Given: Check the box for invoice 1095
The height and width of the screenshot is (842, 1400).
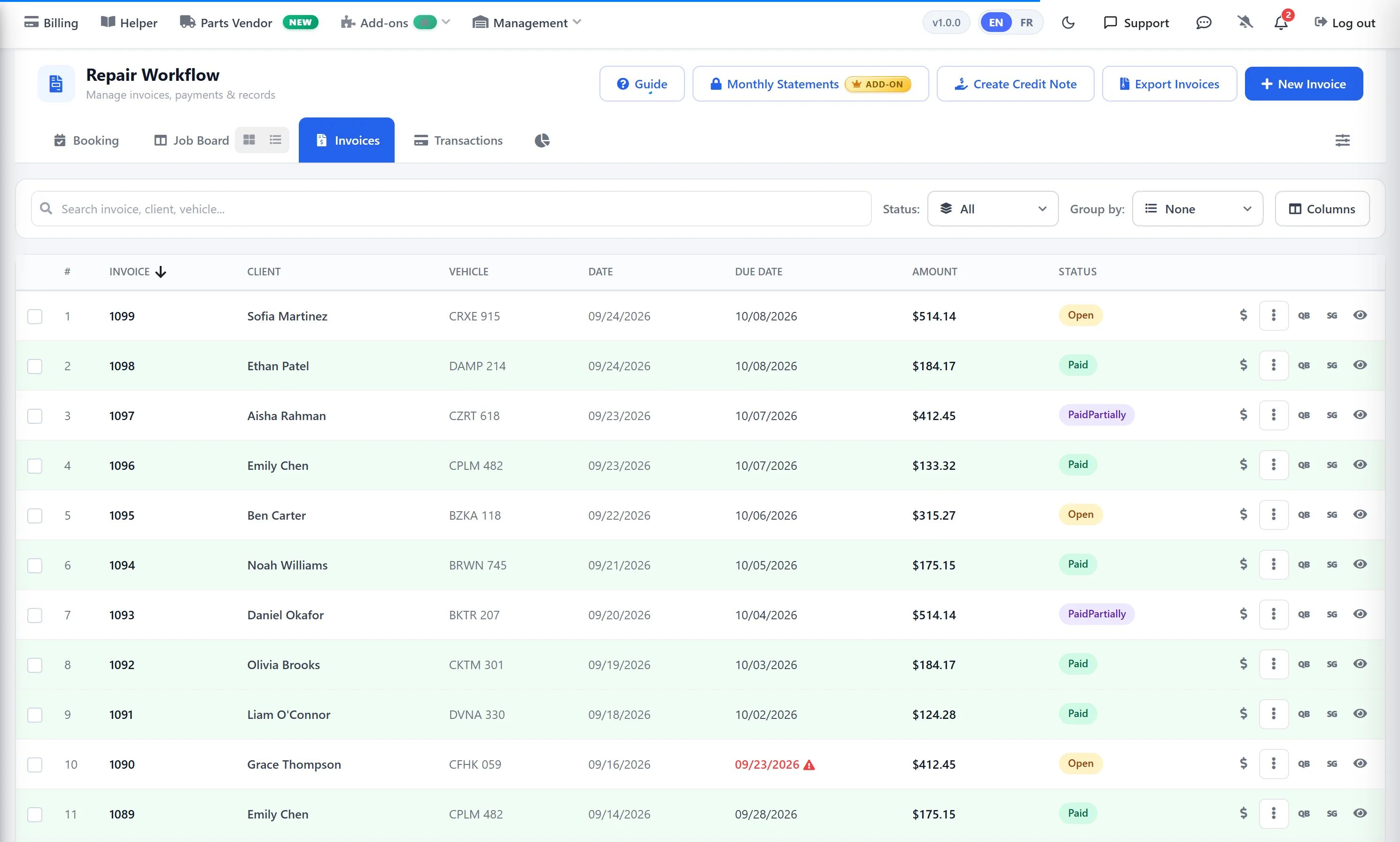Looking at the screenshot, I should [35, 515].
